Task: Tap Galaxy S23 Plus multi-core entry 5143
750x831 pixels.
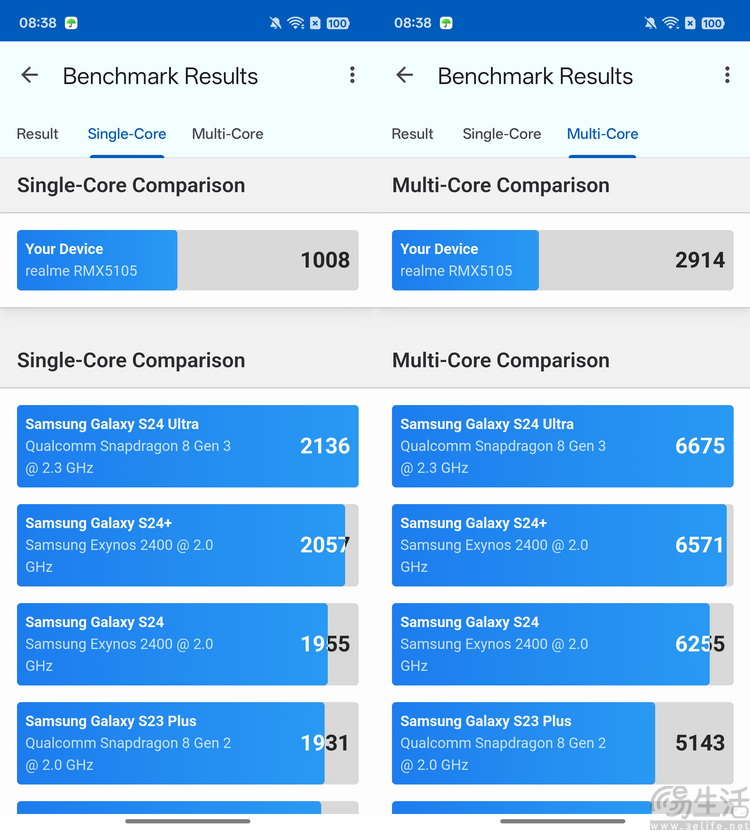Action: (x=562, y=743)
